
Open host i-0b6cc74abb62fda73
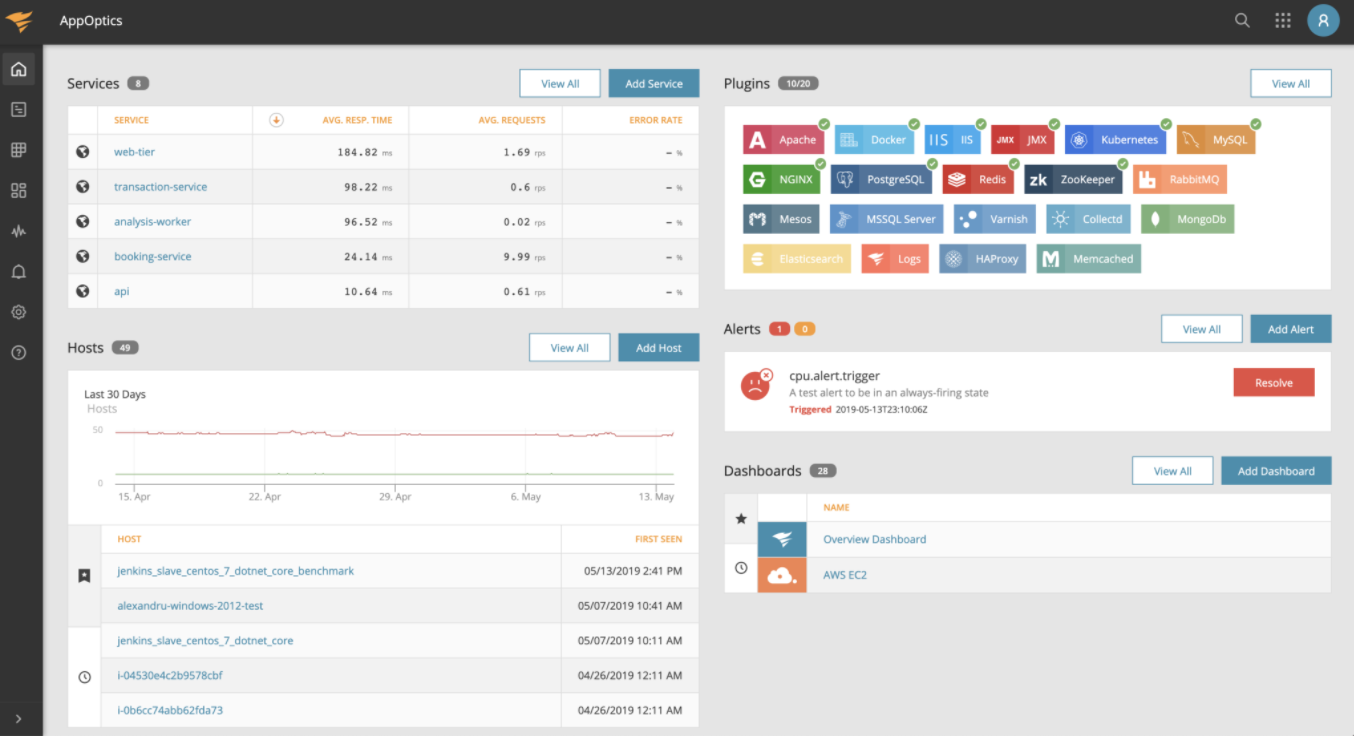170,710
